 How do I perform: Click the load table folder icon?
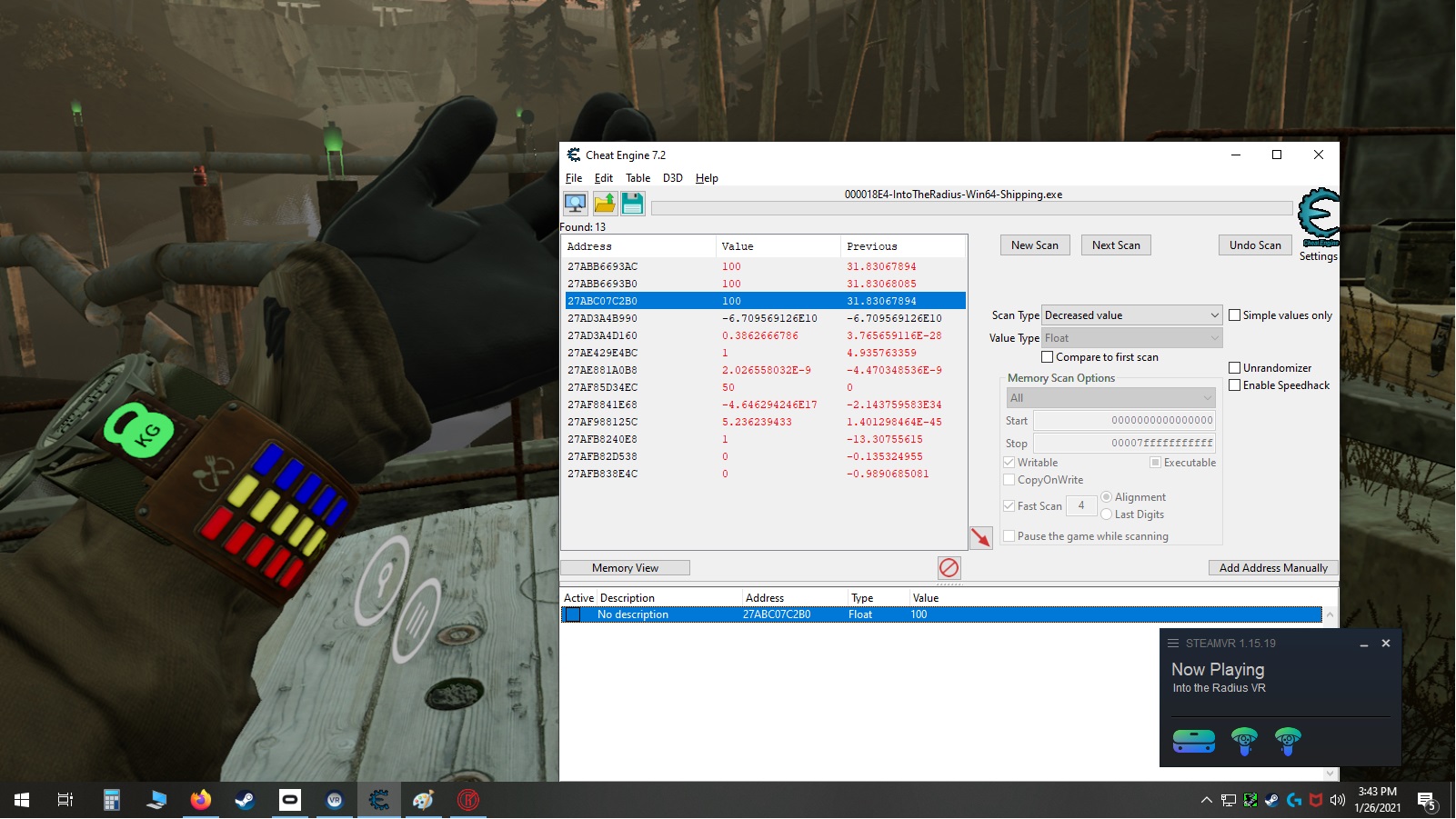click(x=605, y=204)
